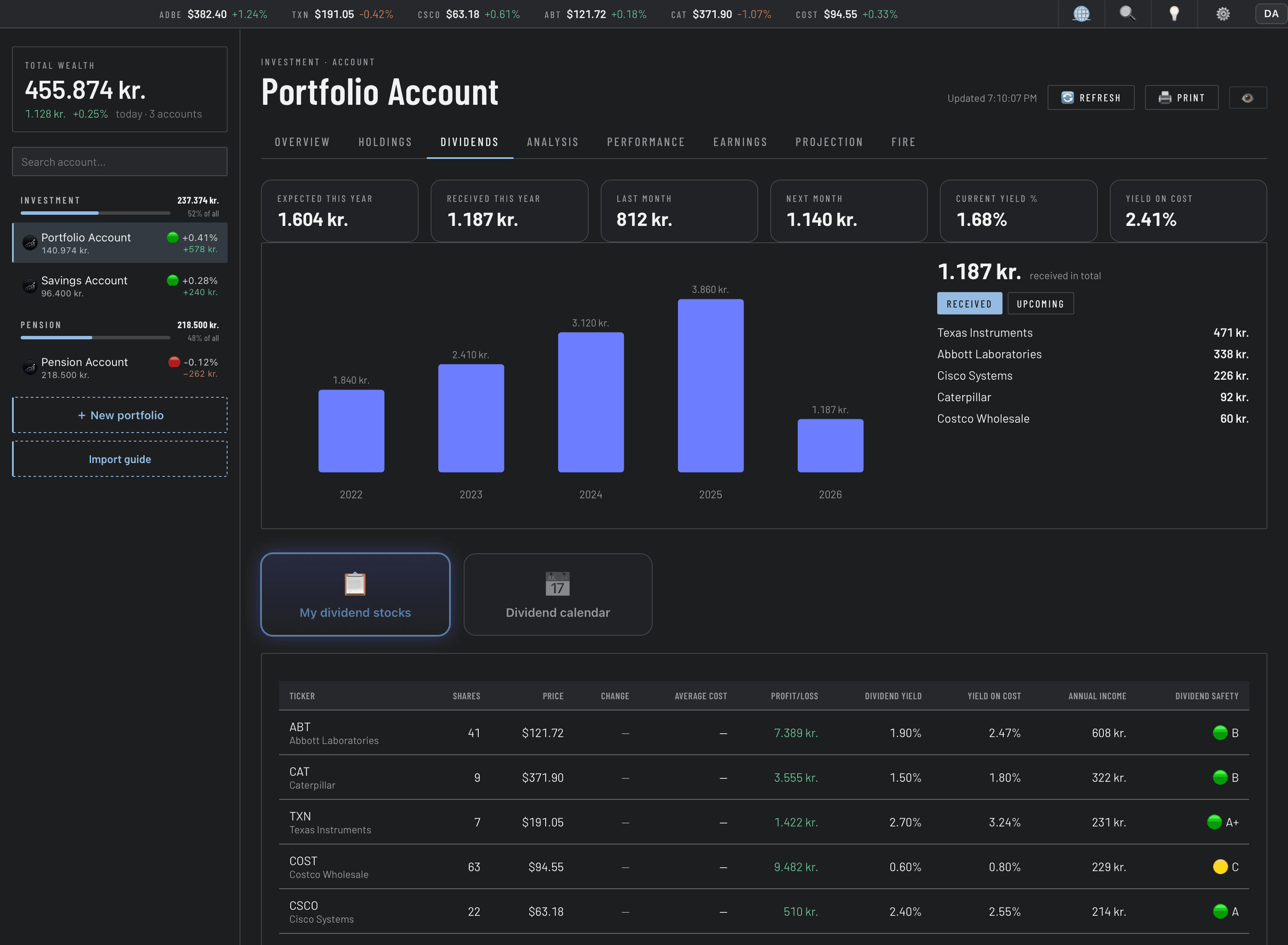
Task: Go to the Projection tab
Action: click(x=829, y=142)
